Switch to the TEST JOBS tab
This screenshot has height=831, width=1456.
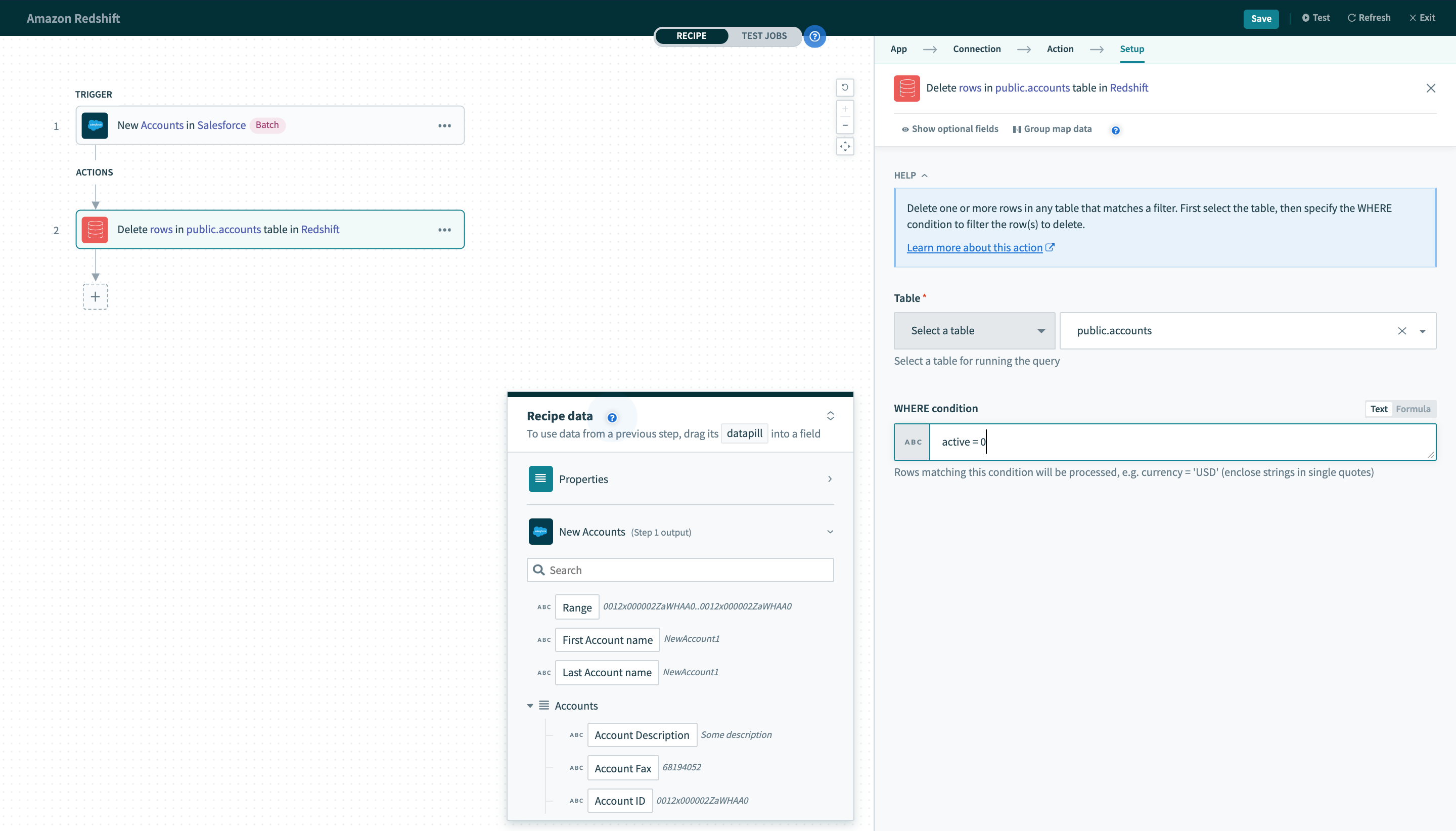pos(764,36)
